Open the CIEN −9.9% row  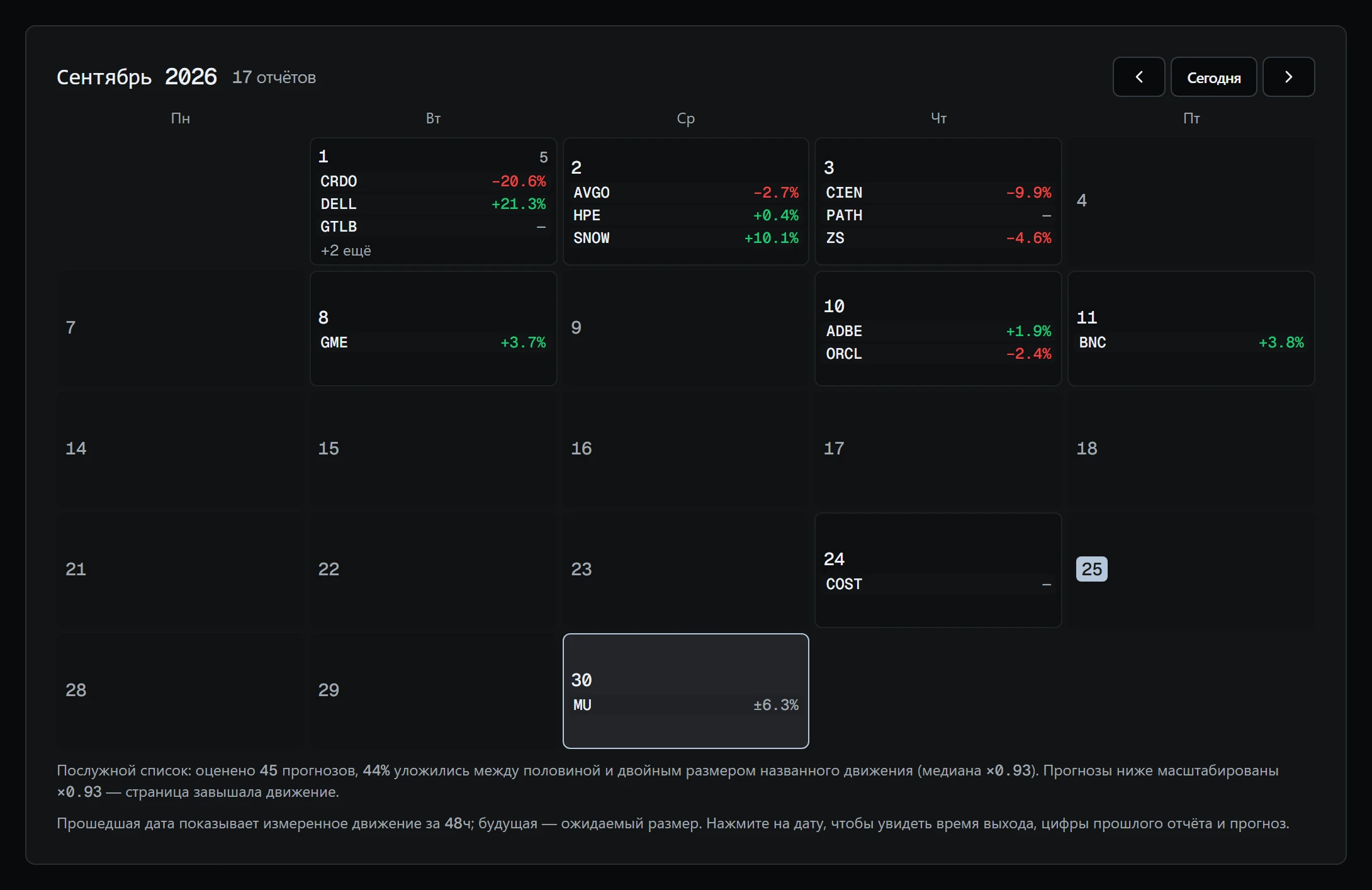point(938,193)
